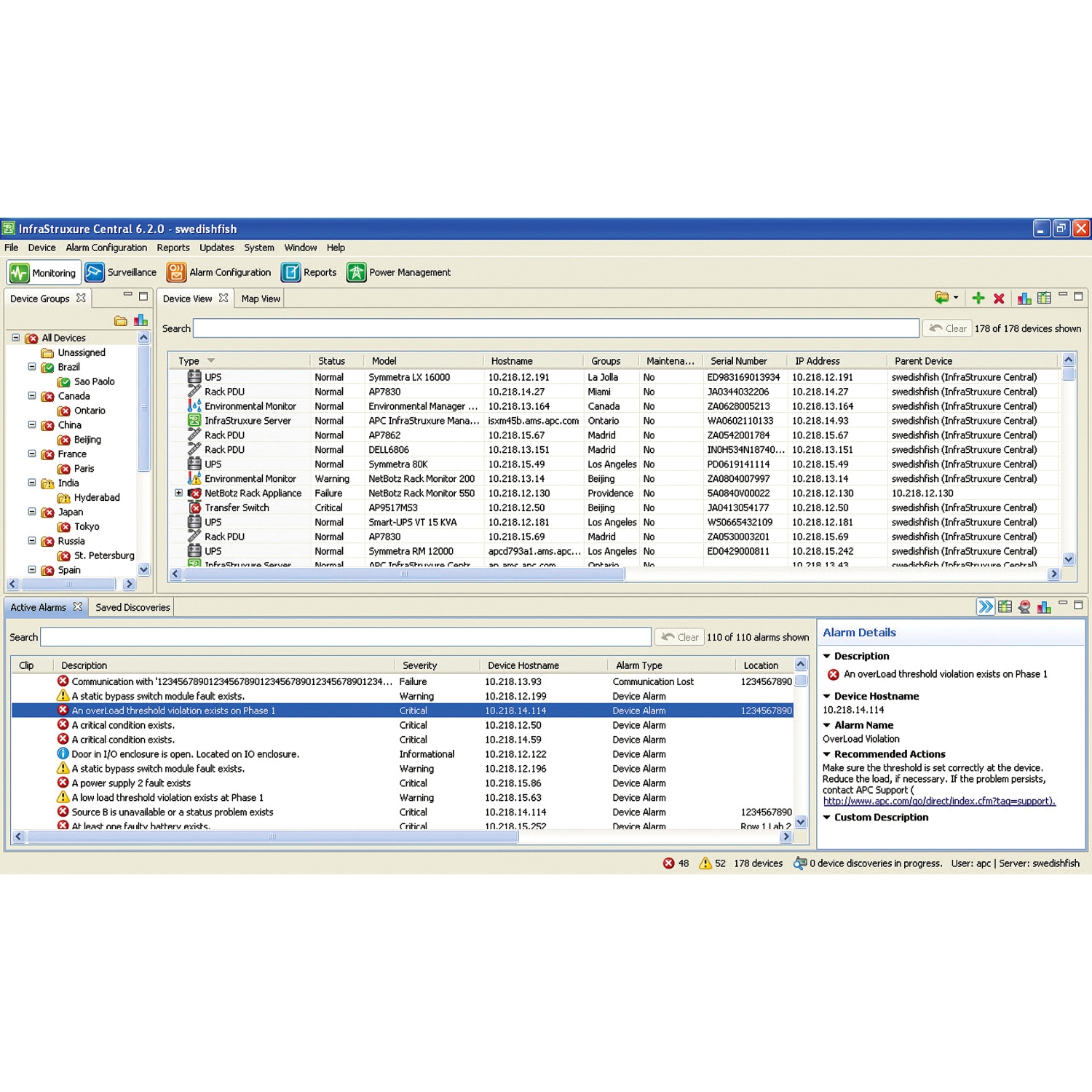1092x1092 pixels.
Task: Toggle alarm details pane with double-arrow icon
Action: 985,607
